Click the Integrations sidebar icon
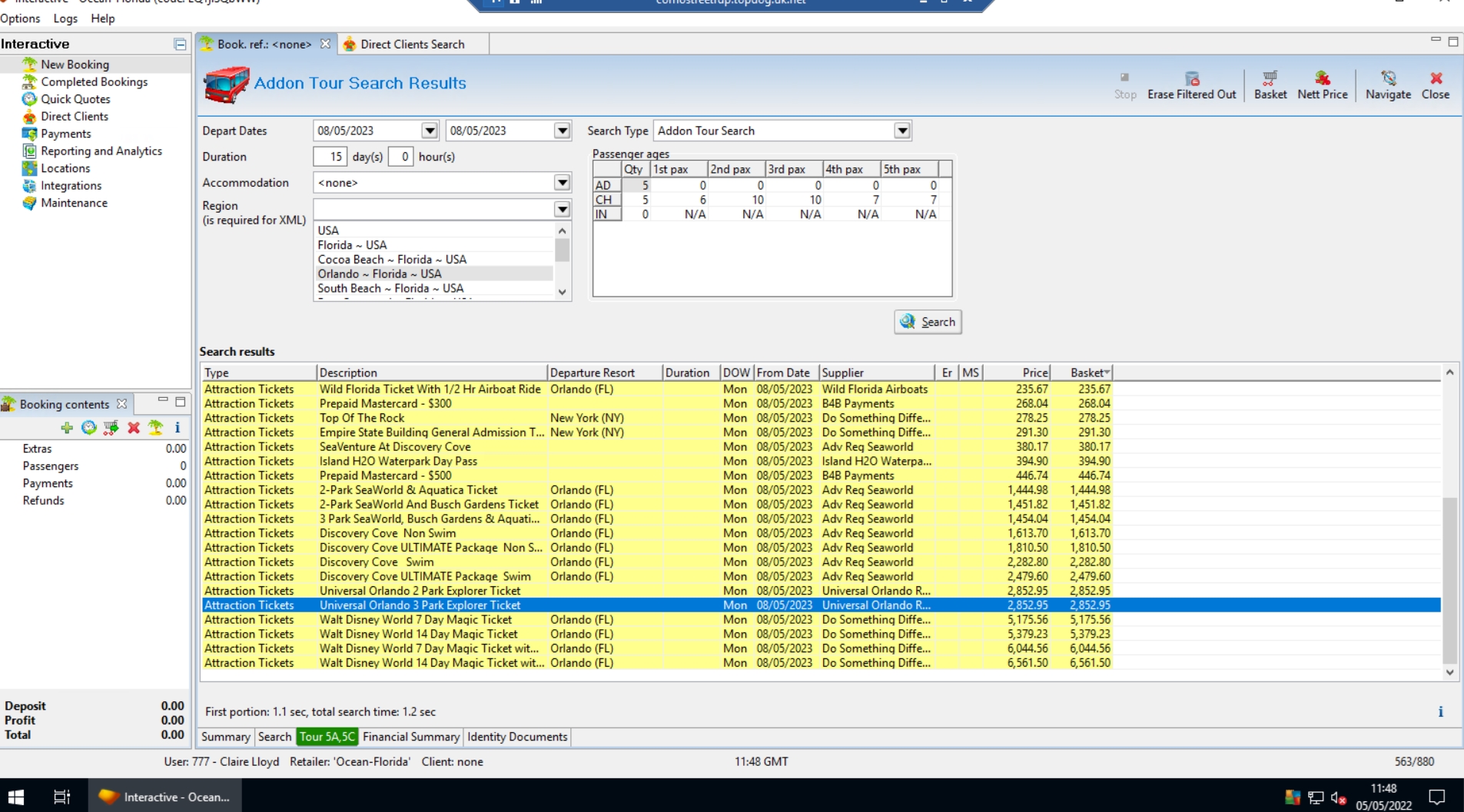This screenshot has height=812, width=1464. click(29, 186)
